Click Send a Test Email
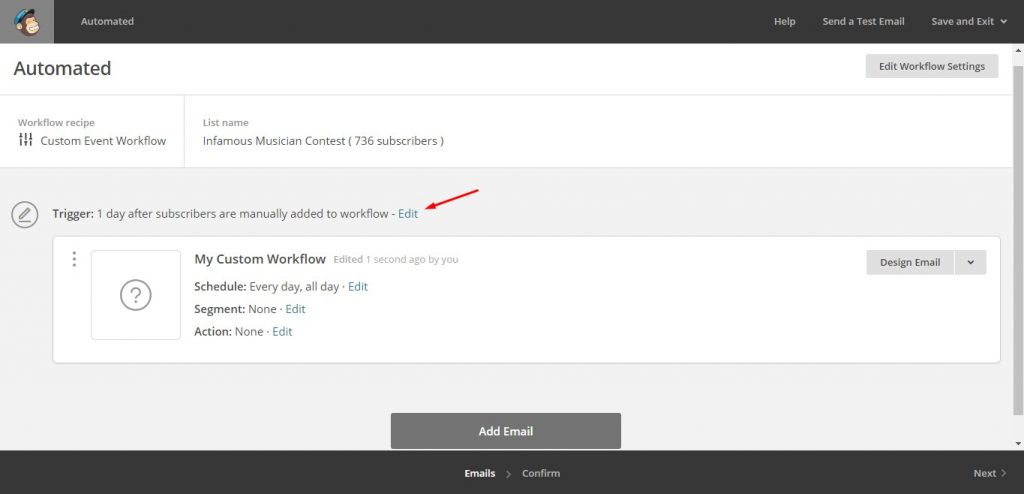Screen dimensions: 1024x494 tap(863, 22)
